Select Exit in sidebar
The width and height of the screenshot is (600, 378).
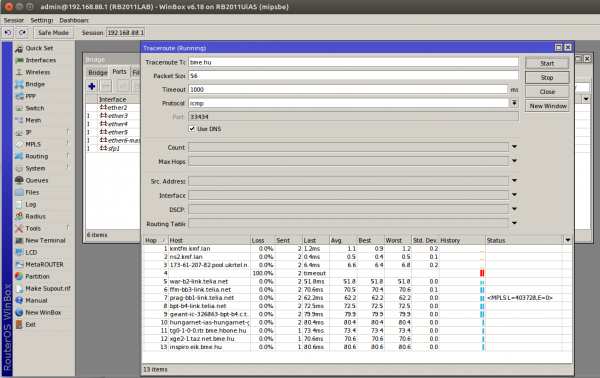(31, 324)
